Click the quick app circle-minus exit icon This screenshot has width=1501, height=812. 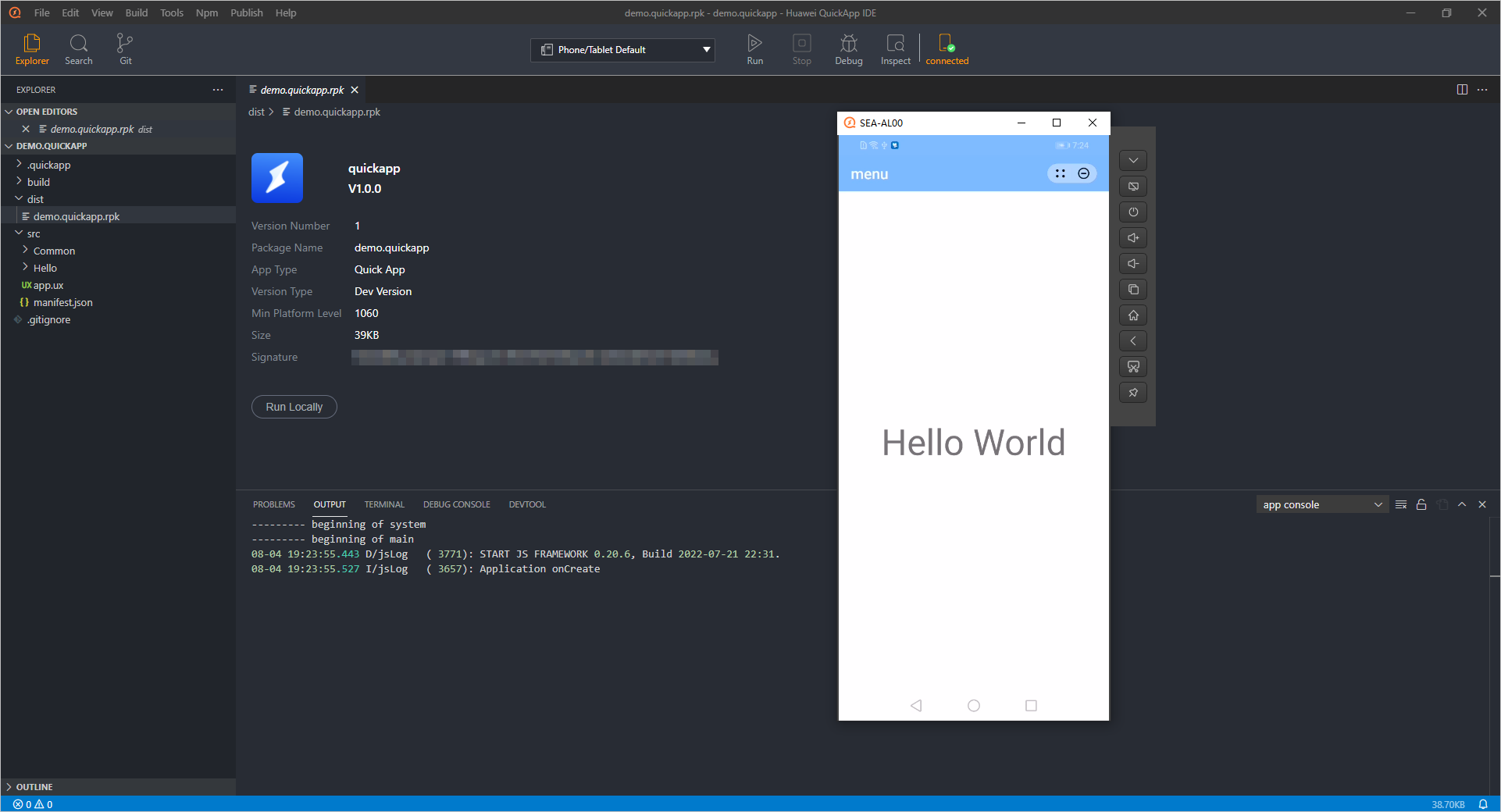click(1084, 174)
